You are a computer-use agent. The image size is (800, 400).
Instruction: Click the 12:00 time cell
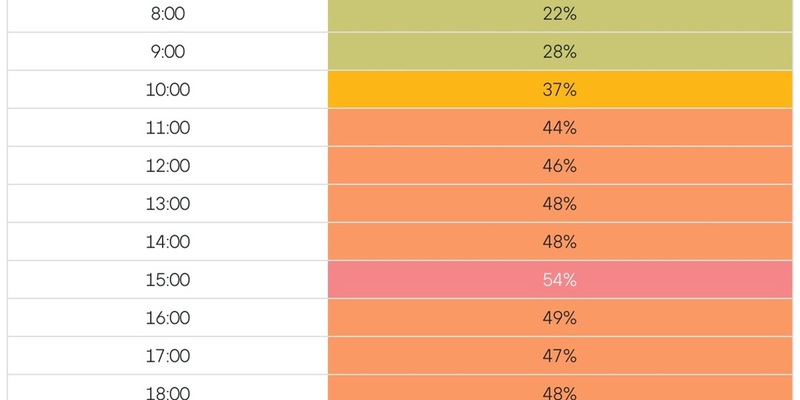[167, 166]
